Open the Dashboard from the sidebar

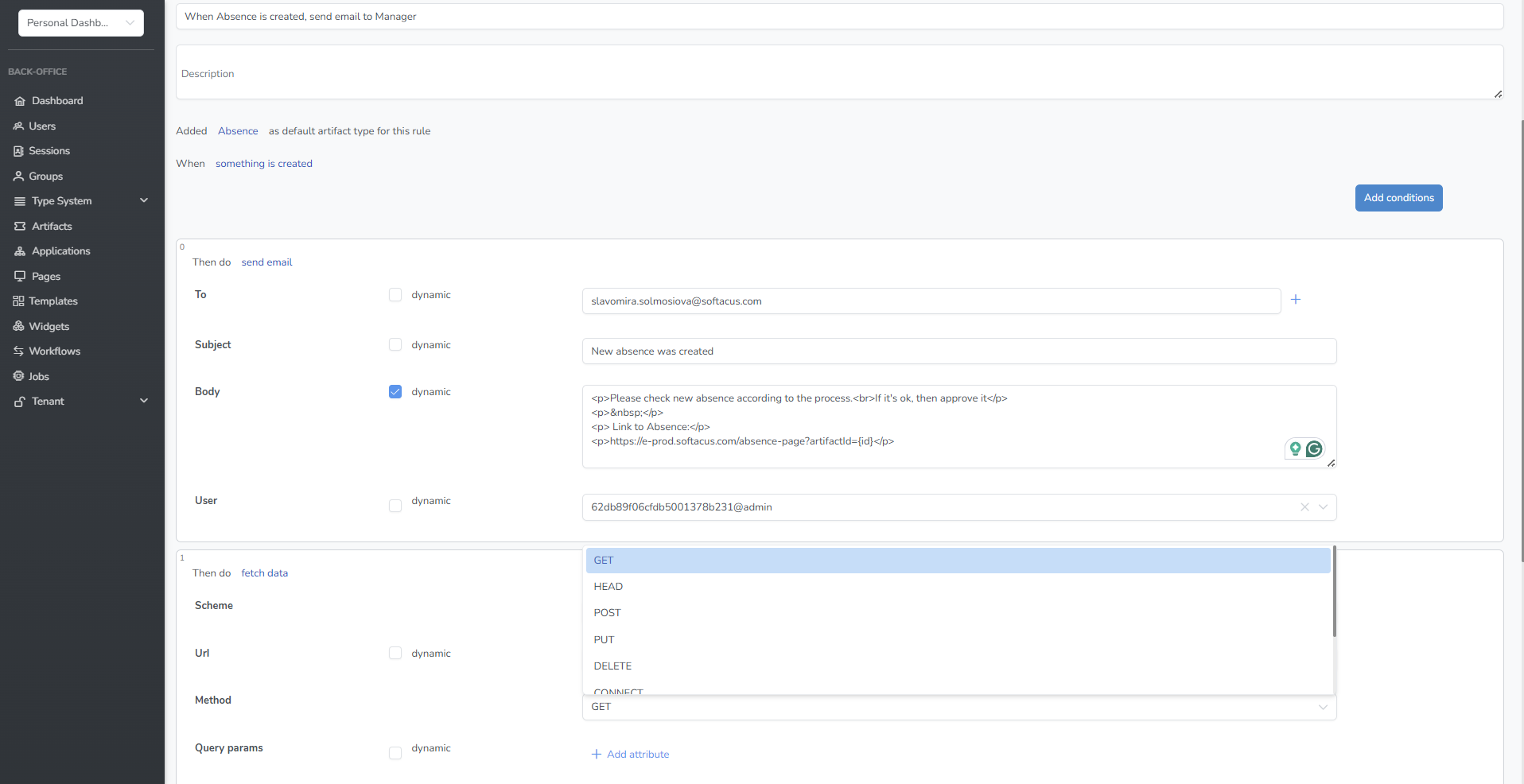coord(56,100)
